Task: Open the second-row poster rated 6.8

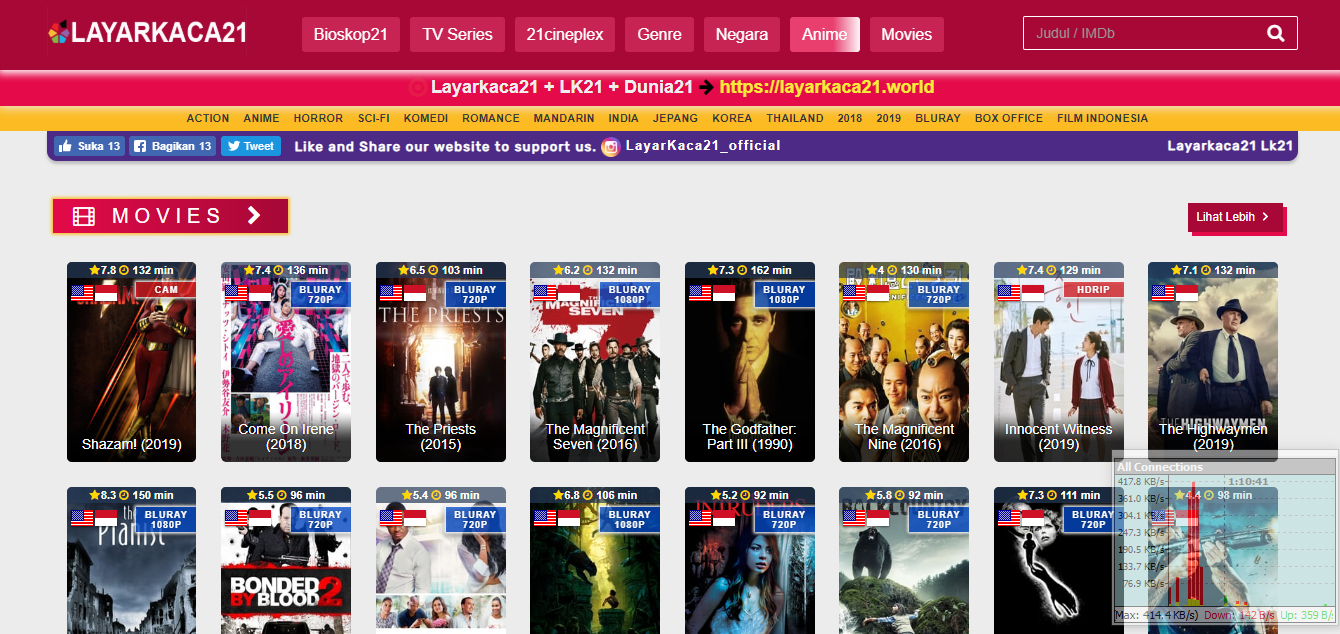Action: [595, 560]
